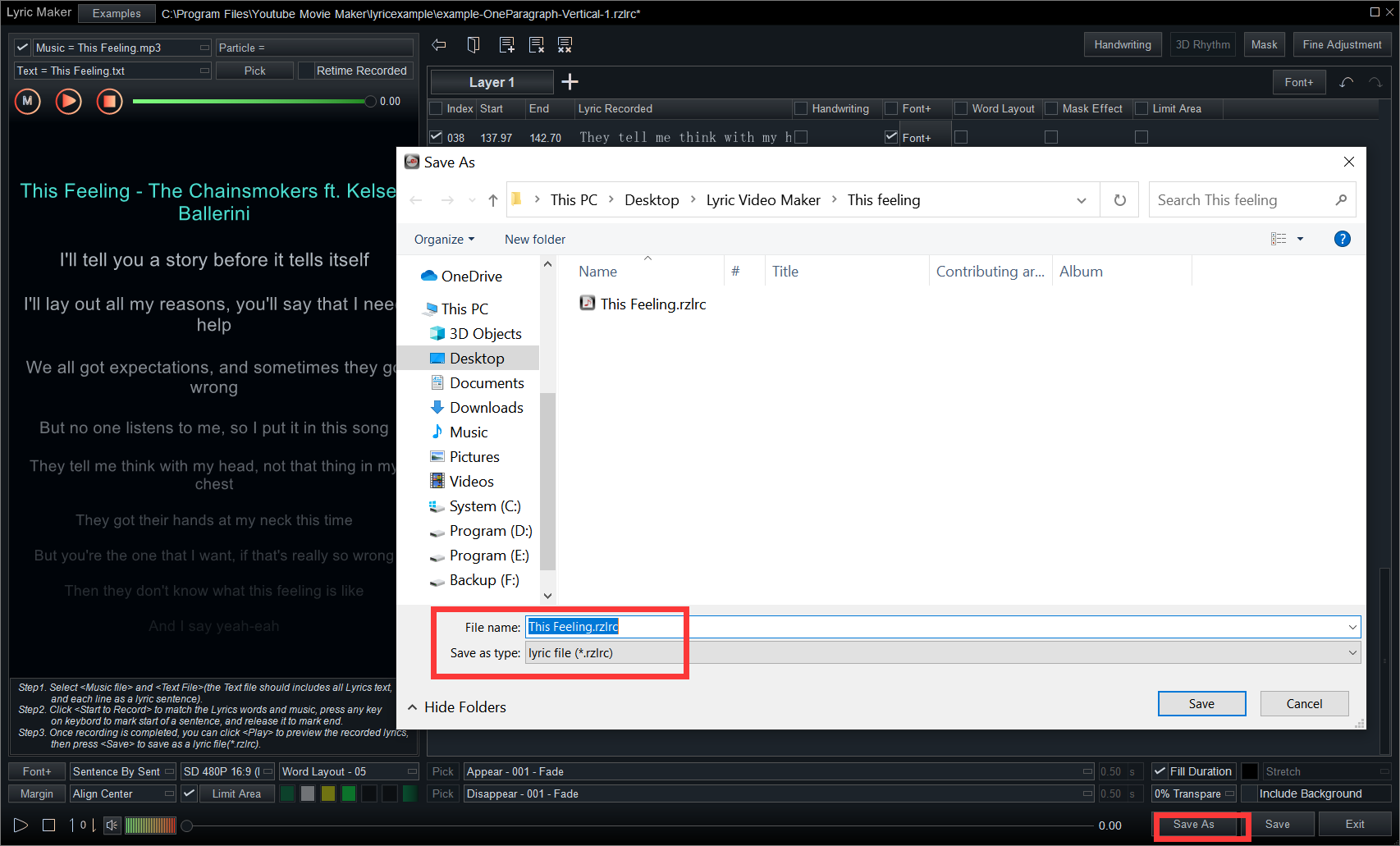Click the back arrow icon in lyric toolbar

[x=439, y=45]
